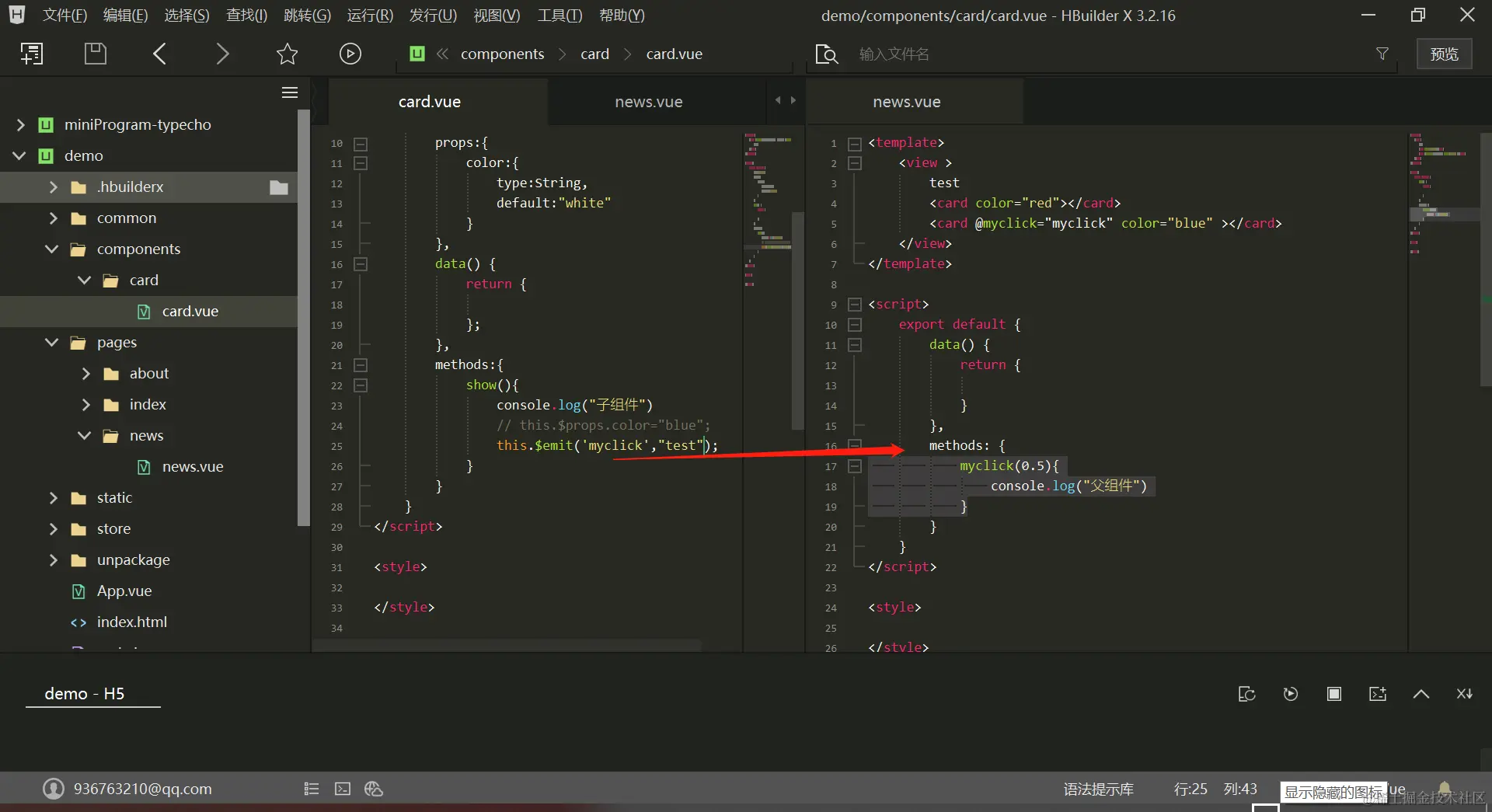Click the 预览 preview button
Screen dimensions: 1492x812
pos(1445,54)
